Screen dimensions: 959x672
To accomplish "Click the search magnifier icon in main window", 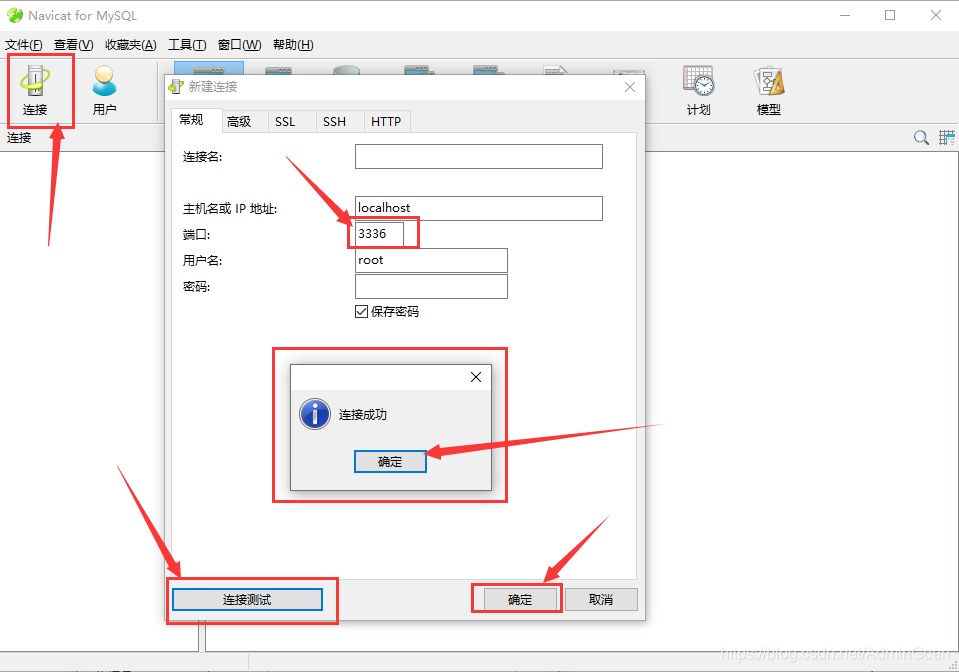I will pyautogui.click(x=921, y=138).
